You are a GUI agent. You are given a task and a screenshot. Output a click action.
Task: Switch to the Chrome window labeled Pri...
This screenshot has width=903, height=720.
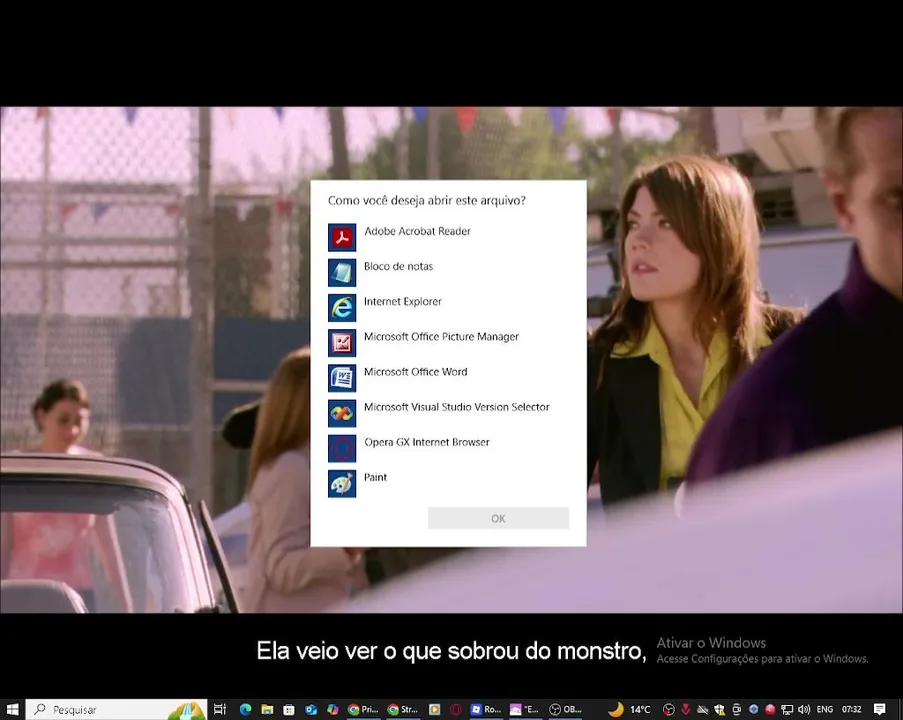pyautogui.click(x=363, y=709)
